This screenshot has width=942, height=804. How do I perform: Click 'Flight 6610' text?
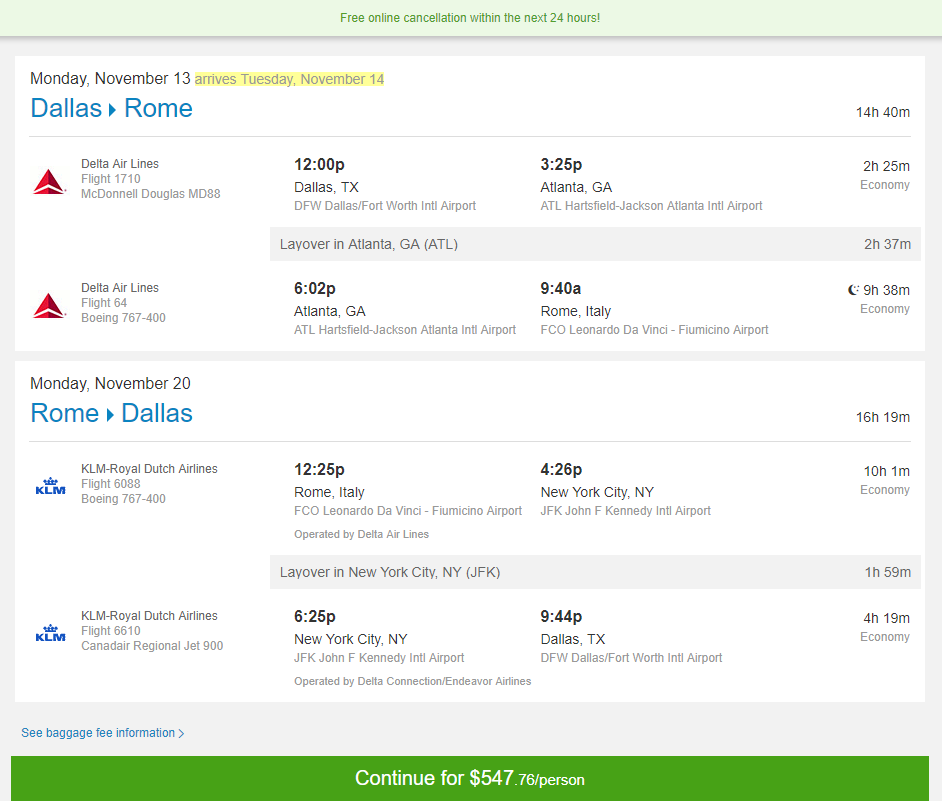[111, 631]
